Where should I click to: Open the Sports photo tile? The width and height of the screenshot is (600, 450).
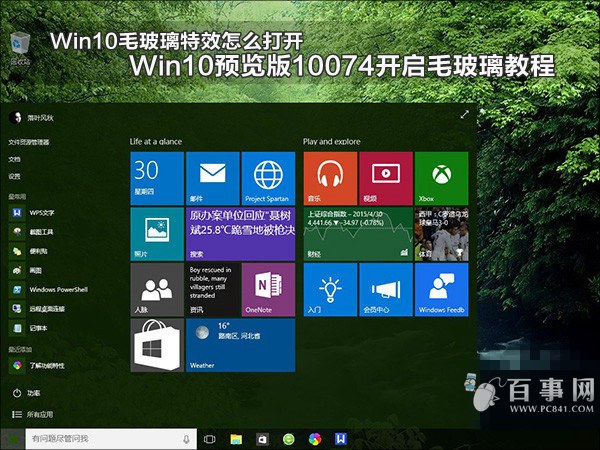(442, 234)
